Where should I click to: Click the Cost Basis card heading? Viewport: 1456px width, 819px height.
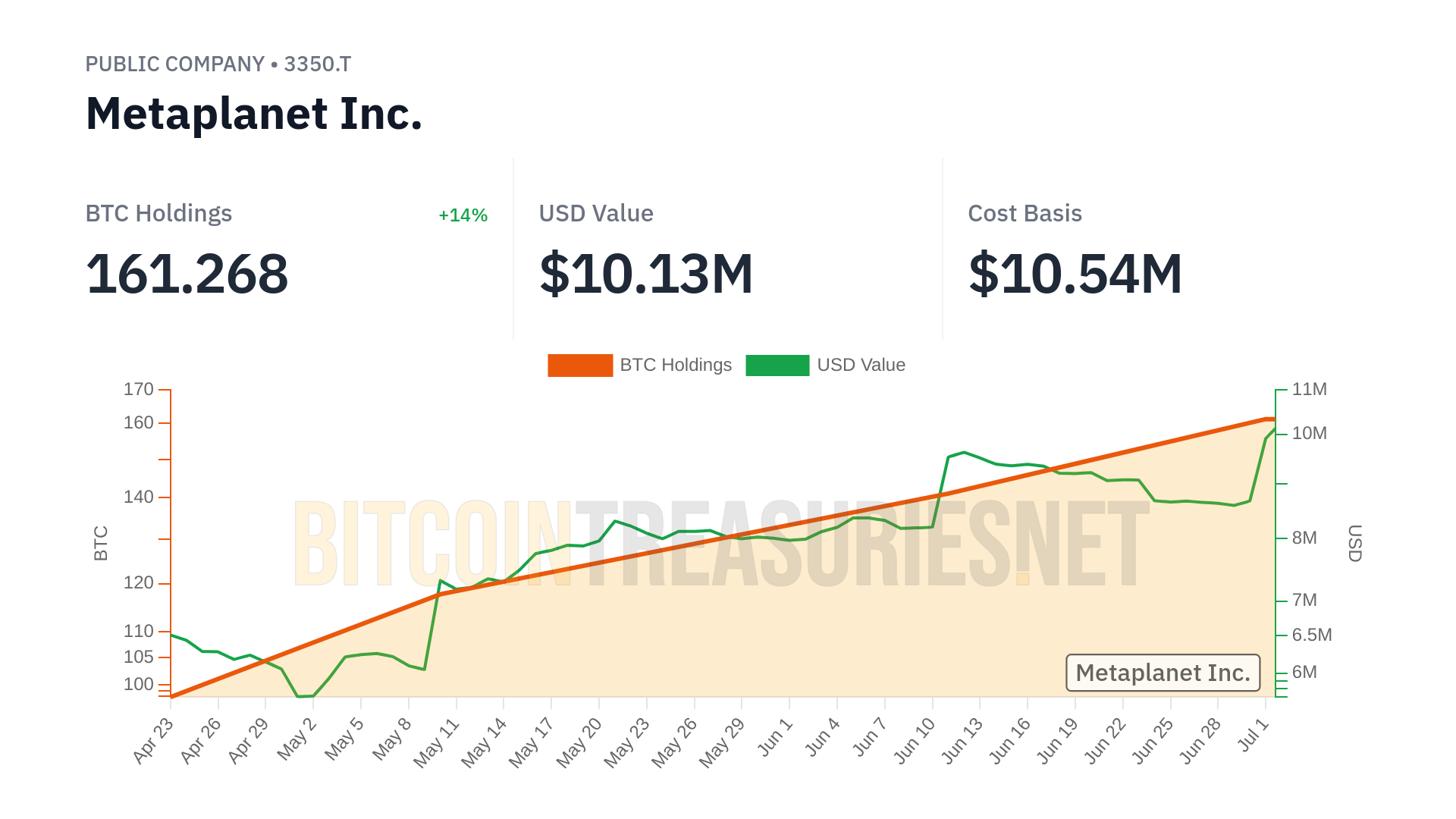tap(1025, 214)
